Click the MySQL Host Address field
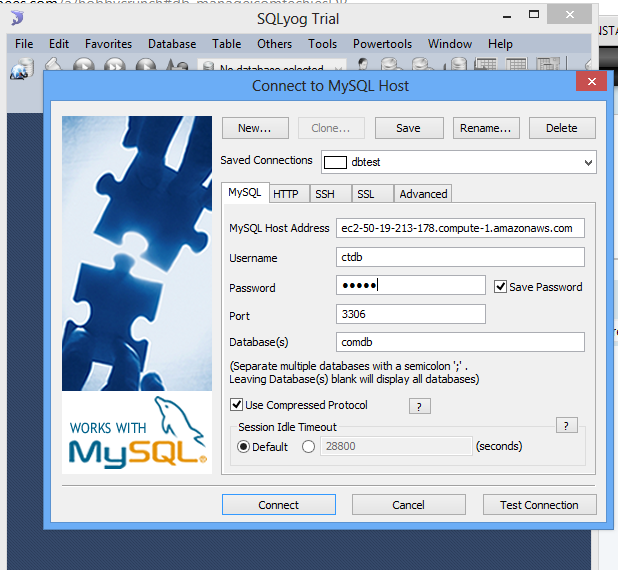The image size is (618, 570). click(x=460, y=228)
